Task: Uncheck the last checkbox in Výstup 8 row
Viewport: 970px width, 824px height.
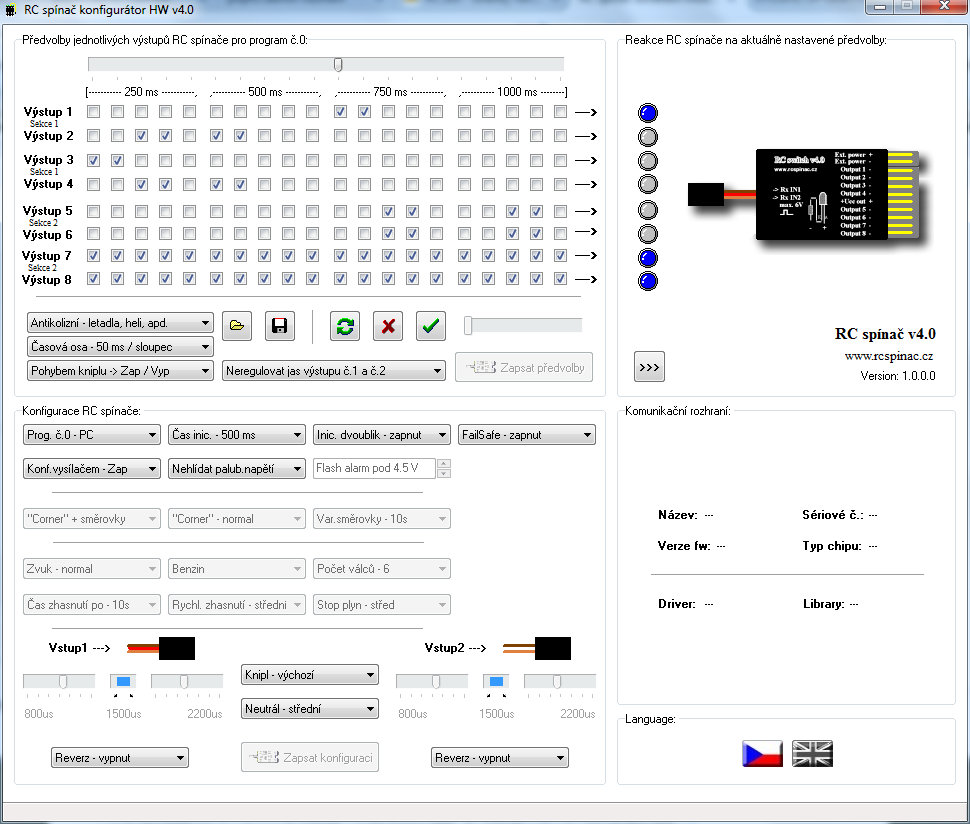Action: click(560, 279)
